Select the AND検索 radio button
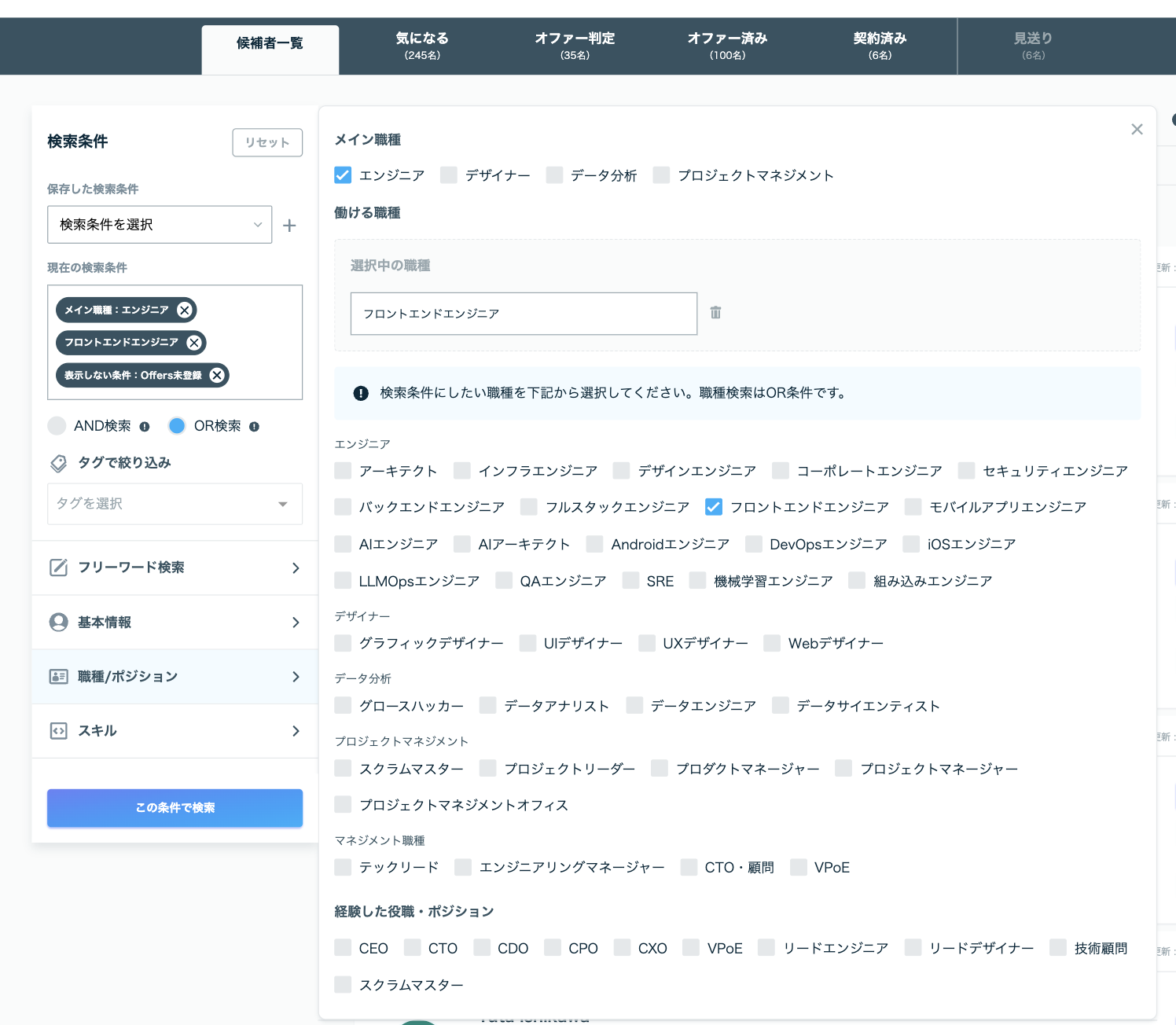The height and width of the screenshot is (1025, 1176). point(57,426)
